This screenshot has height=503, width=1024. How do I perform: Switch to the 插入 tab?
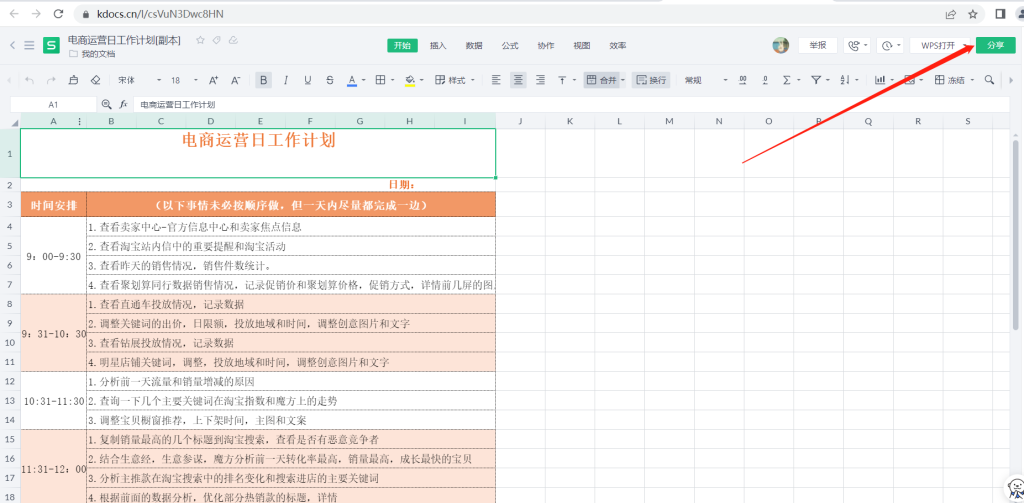(438, 46)
